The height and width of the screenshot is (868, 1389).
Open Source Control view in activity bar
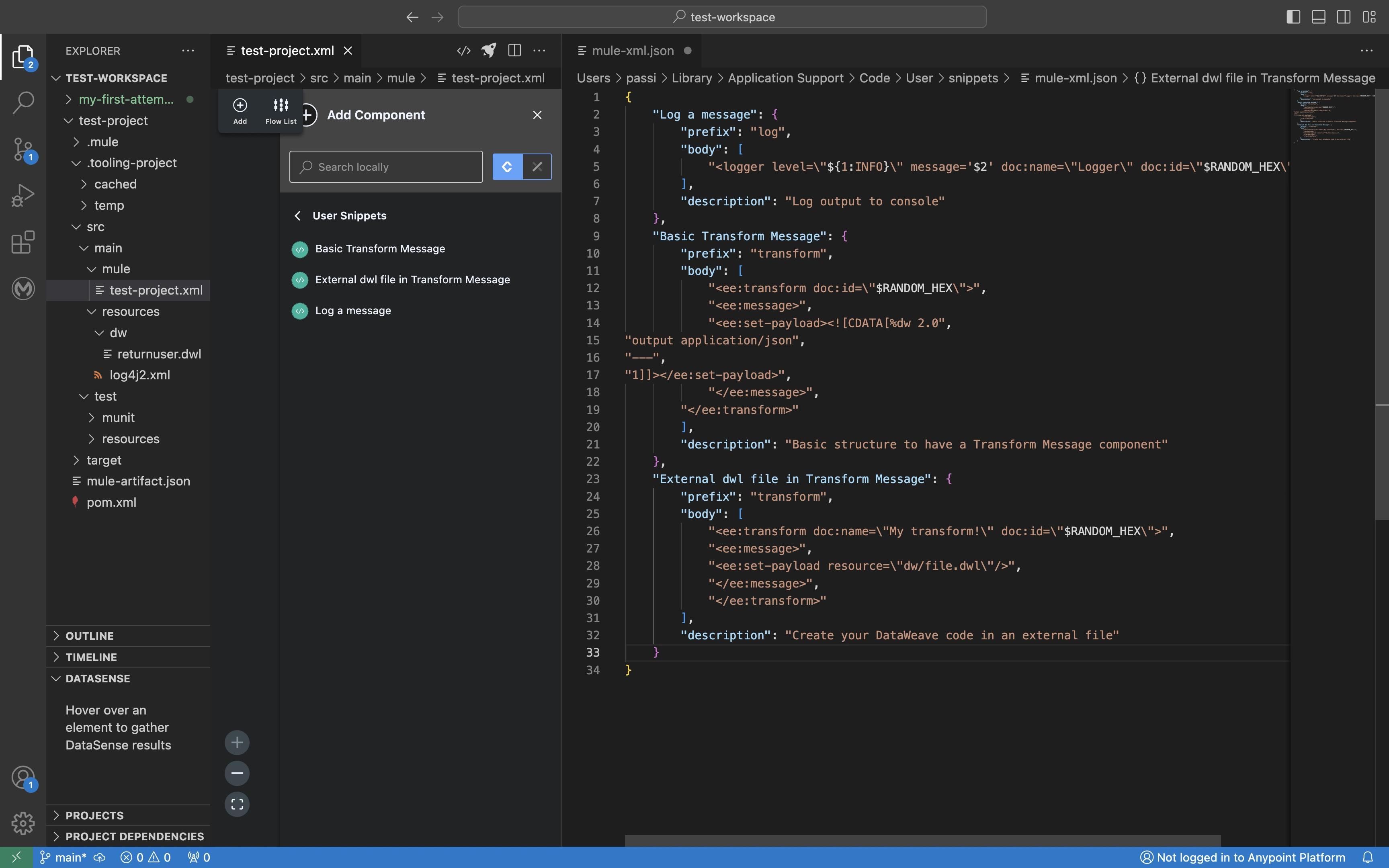[x=23, y=149]
